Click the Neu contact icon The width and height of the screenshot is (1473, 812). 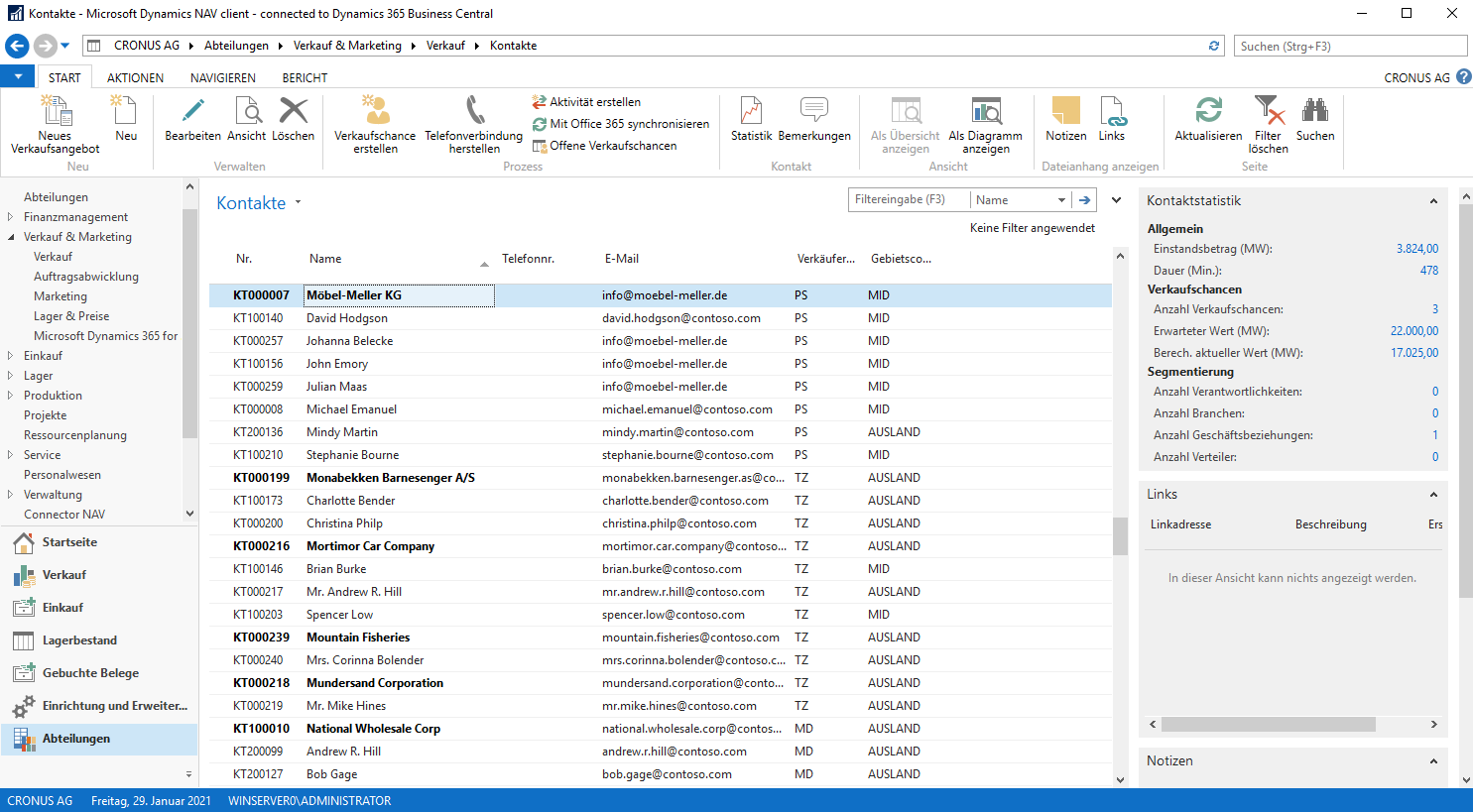(126, 110)
